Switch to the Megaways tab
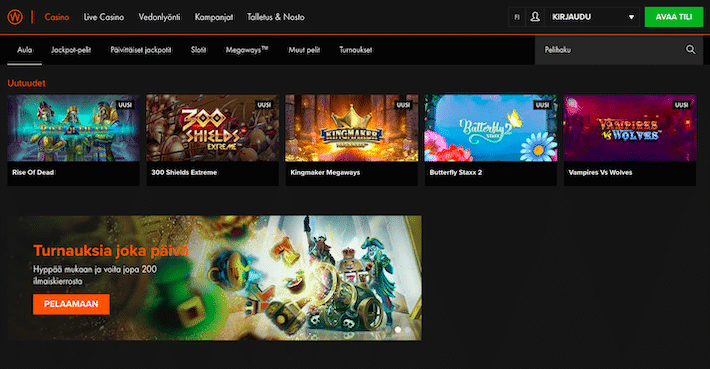710x369 pixels. (x=247, y=50)
